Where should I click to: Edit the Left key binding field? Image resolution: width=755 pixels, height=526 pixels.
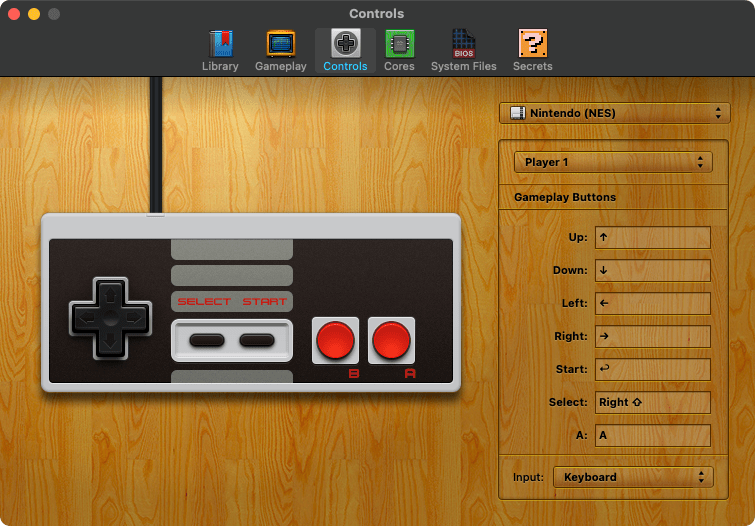point(652,303)
